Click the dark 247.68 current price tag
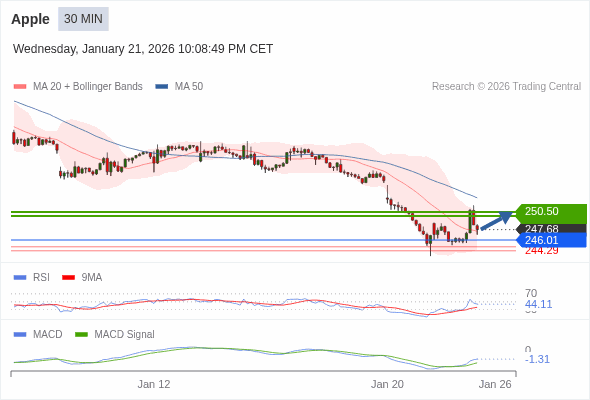 [x=551, y=228]
